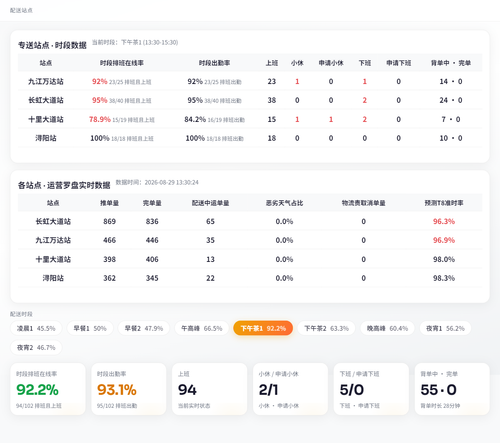Viewport: 500px width, 443px height.
Task: Open the 下班 / 申请下班 5/0 card
Action: [x=371, y=389]
